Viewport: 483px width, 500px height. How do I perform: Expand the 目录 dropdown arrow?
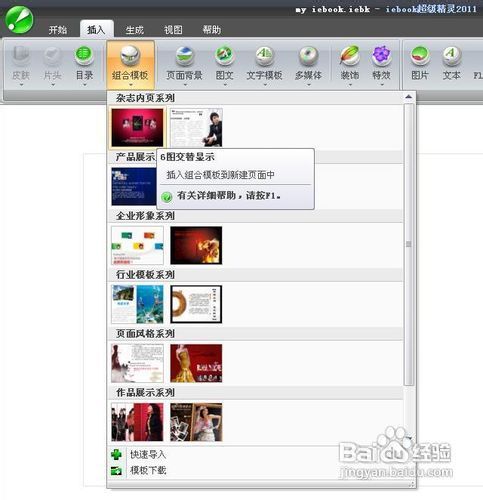tap(84, 85)
